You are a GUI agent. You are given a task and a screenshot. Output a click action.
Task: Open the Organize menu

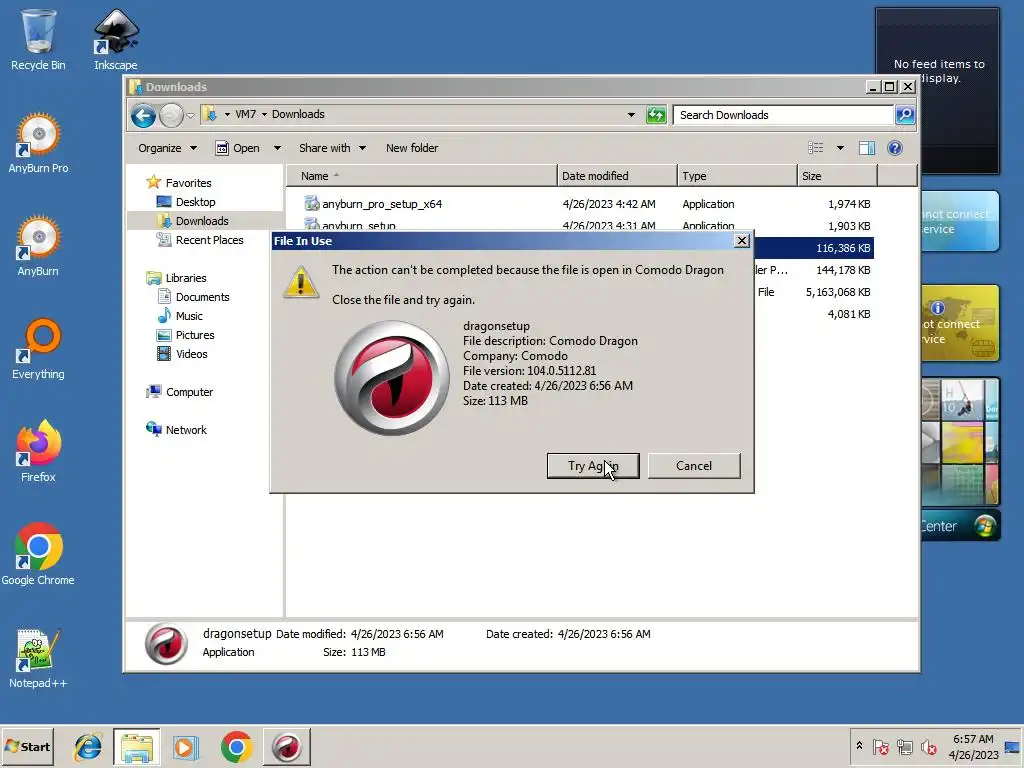[x=167, y=148]
